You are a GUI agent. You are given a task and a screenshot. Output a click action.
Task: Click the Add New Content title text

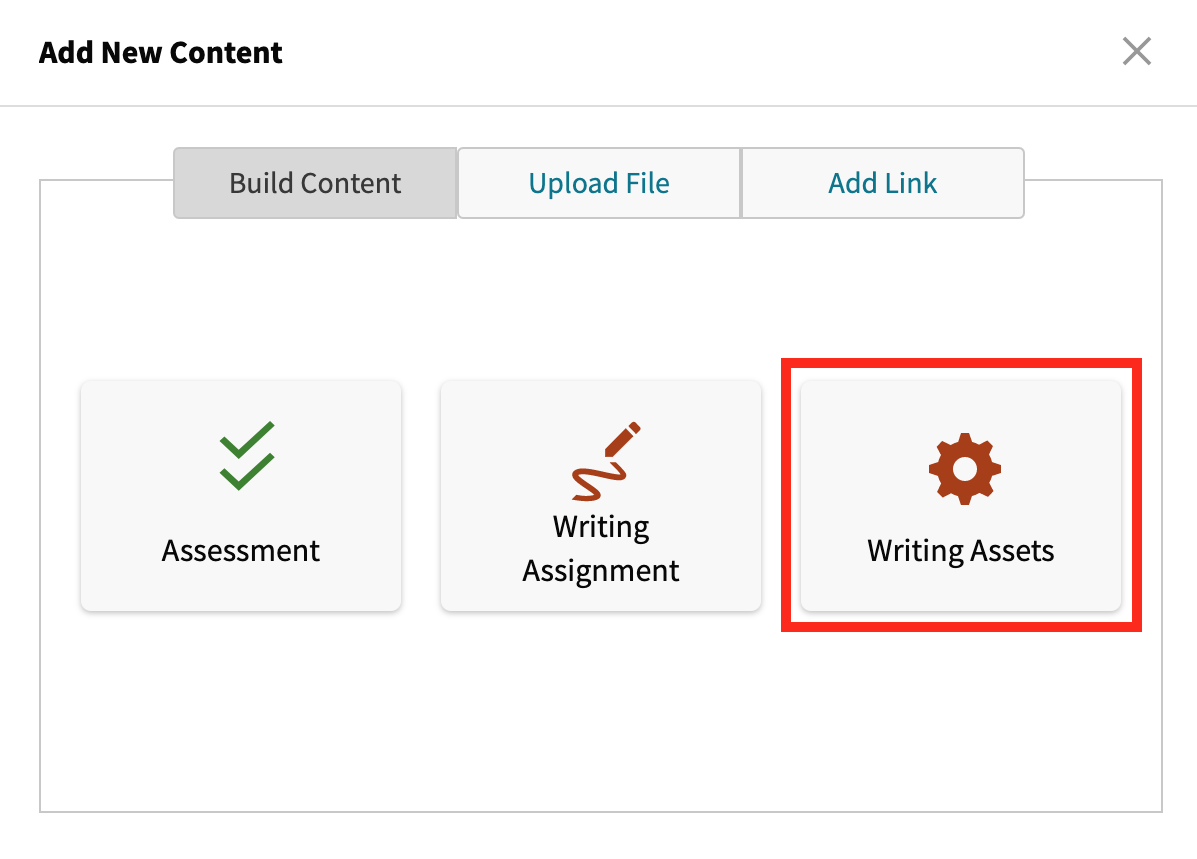[160, 52]
